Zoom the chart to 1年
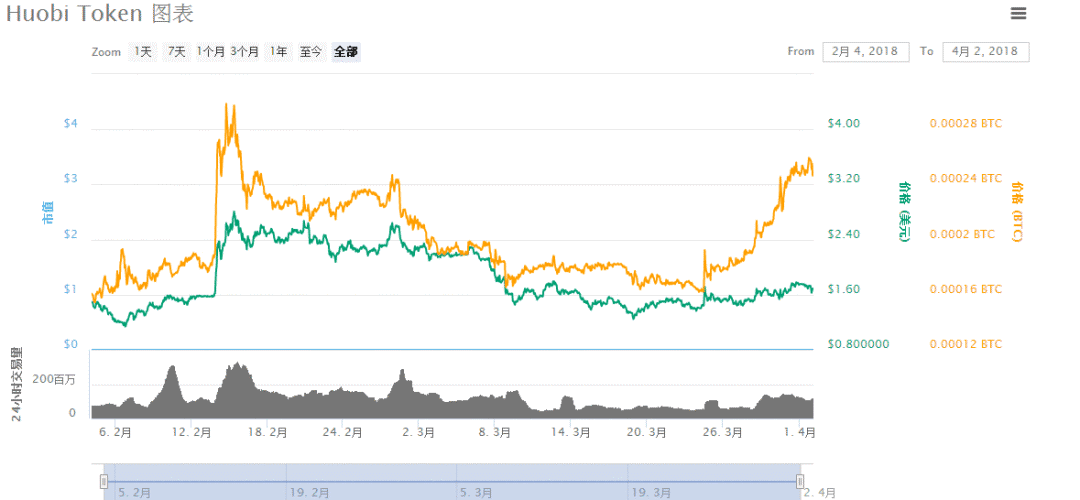The width and height of the screenshot is (1080, 500). coord(277,51)
